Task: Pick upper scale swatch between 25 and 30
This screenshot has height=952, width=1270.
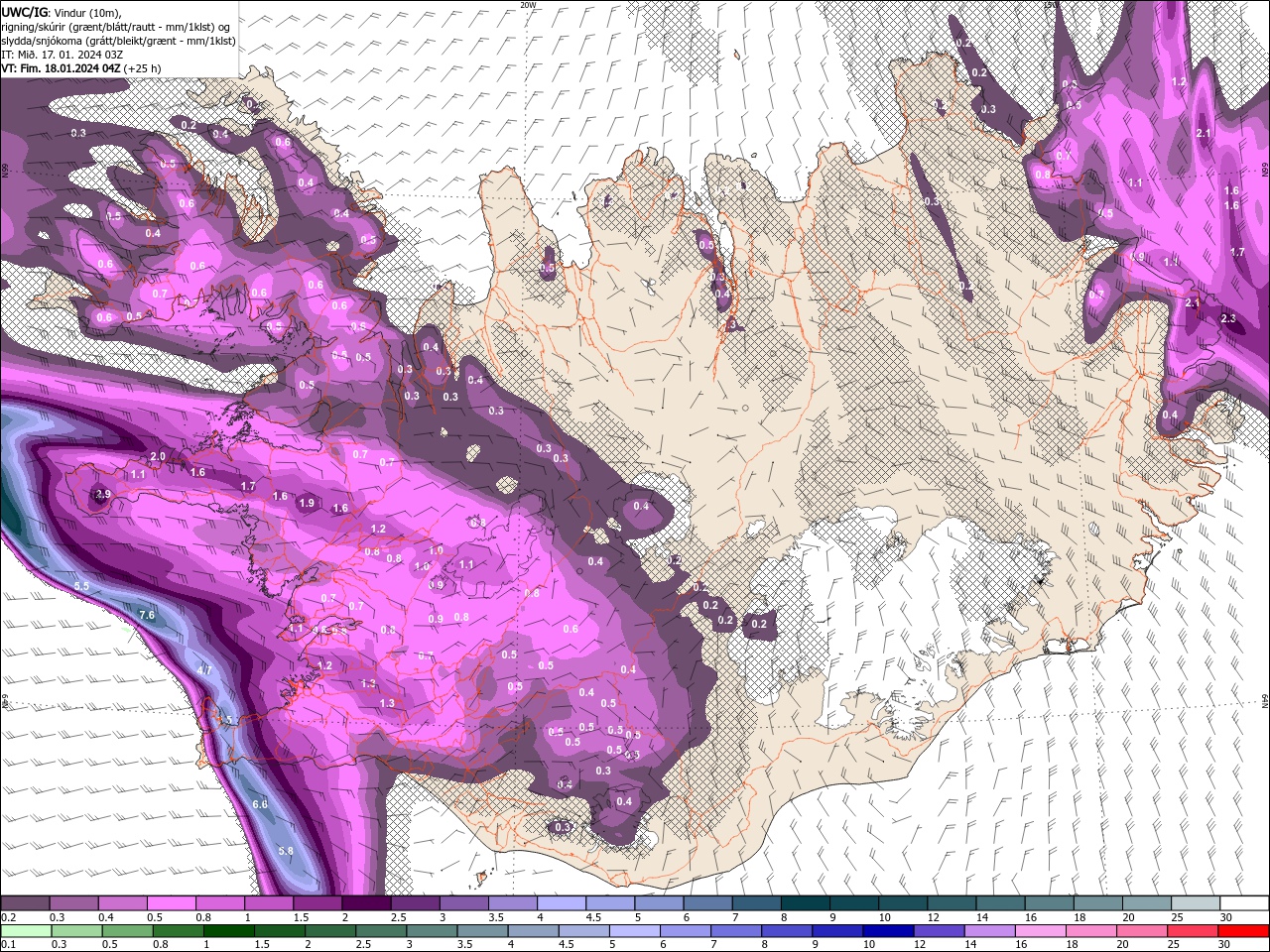Action: point(1196,903)
